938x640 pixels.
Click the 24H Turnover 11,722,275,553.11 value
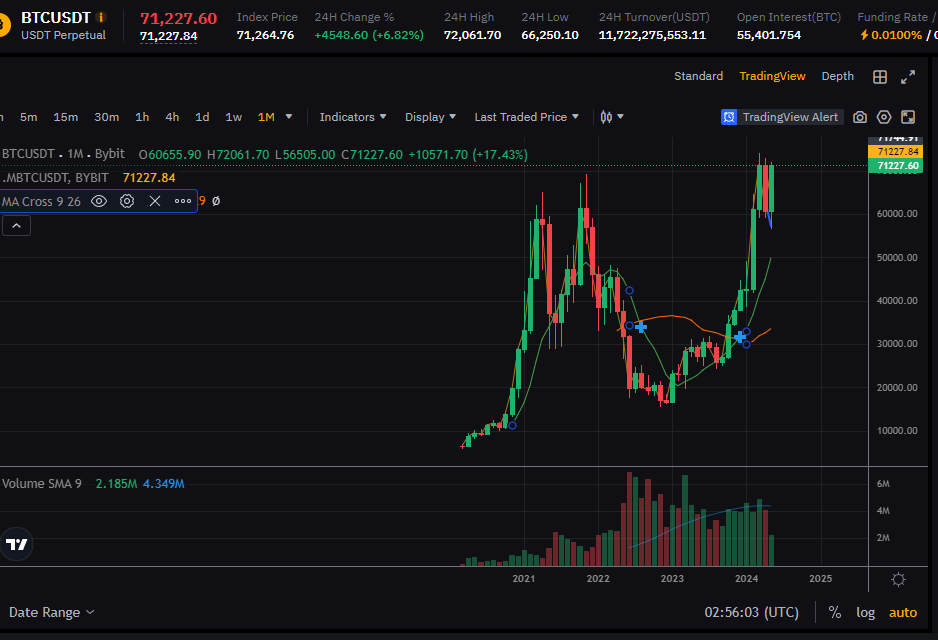652,35
